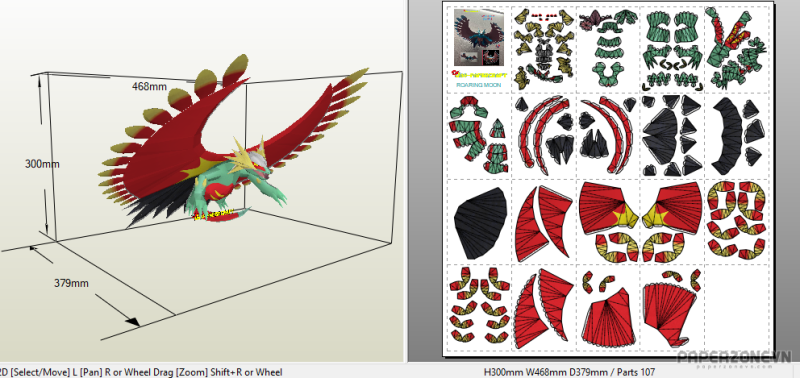Select the cover photo thumbnail on first page
This screenshot has height=378, width=800.
click(x=479, y=37)
